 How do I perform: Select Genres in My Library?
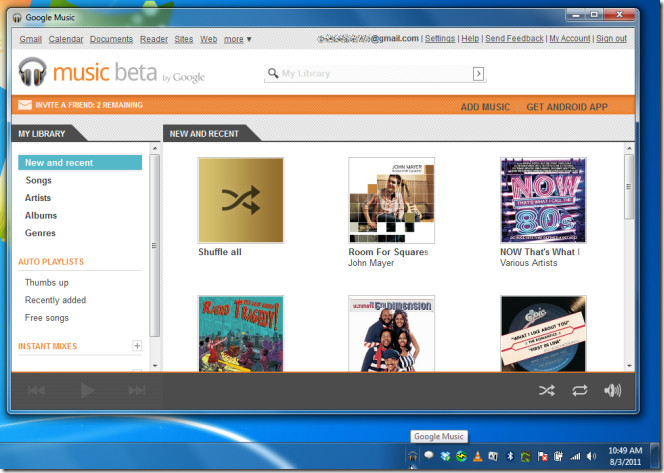pyautogui.click(x=40, y=233)
